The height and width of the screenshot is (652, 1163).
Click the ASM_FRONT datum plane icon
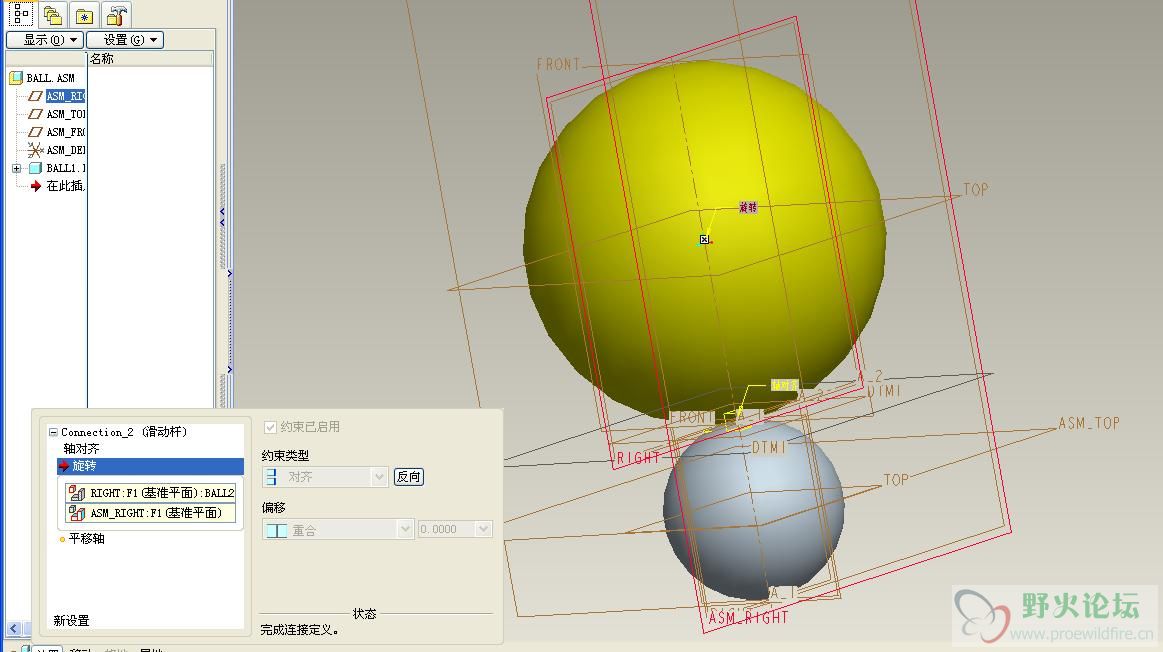(35, 132)
